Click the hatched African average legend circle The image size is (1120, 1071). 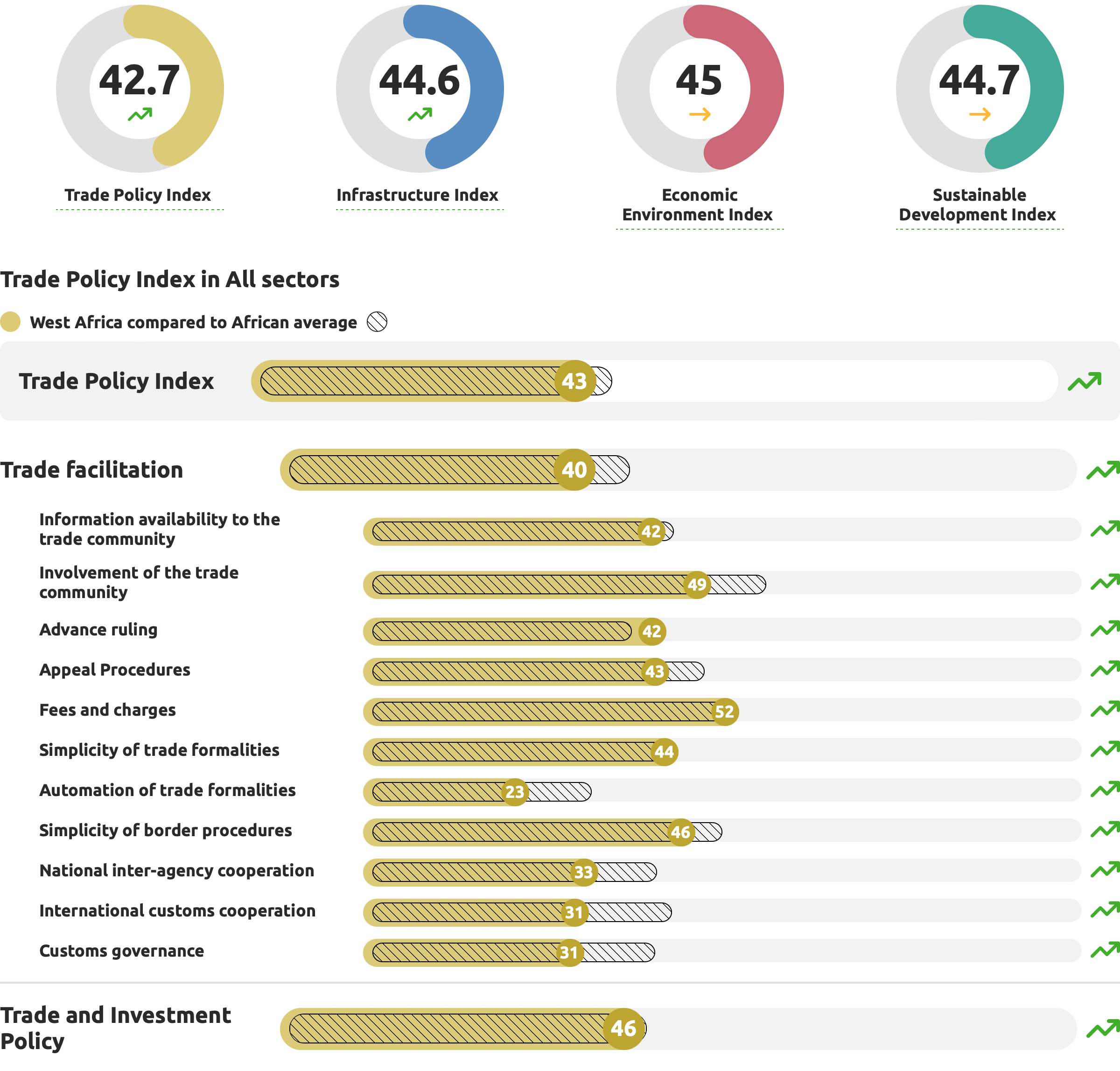coord(377,322)
